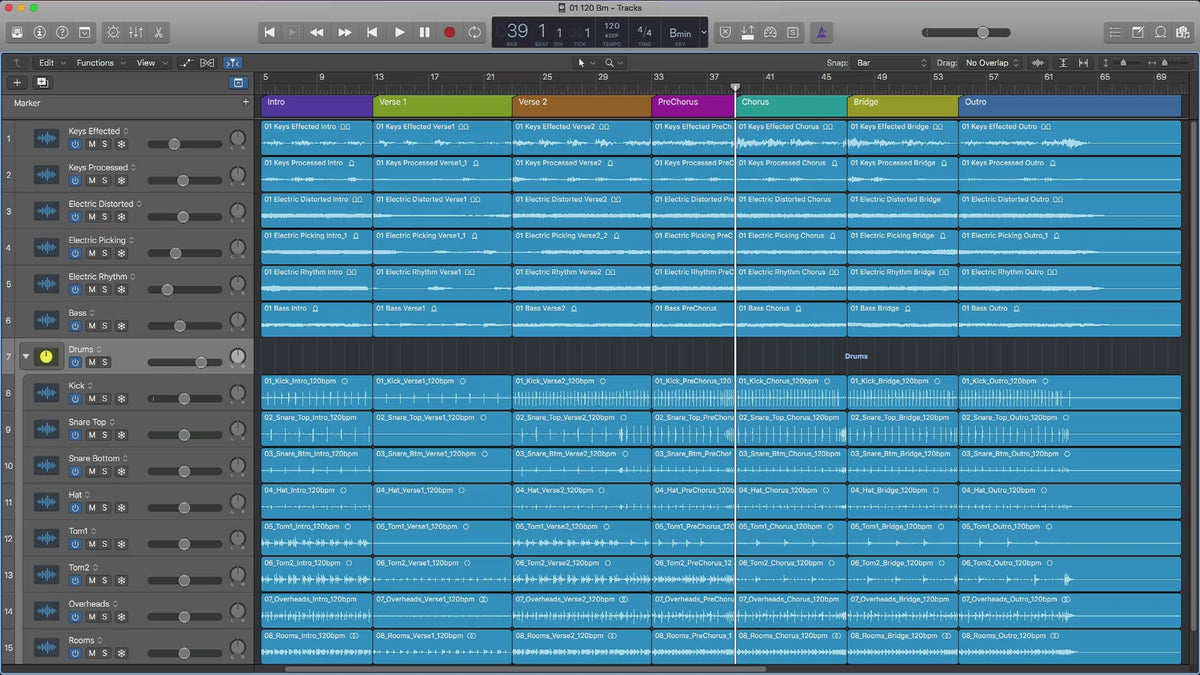Enable the metronome click icon
The width and height of the screenshot is (1200, 675).
[x=819, y=32]
